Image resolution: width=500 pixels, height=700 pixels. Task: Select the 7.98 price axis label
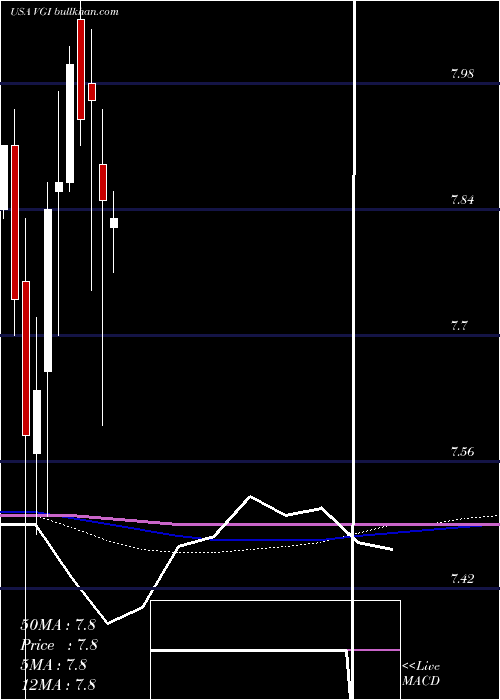[x=462, y=74]
